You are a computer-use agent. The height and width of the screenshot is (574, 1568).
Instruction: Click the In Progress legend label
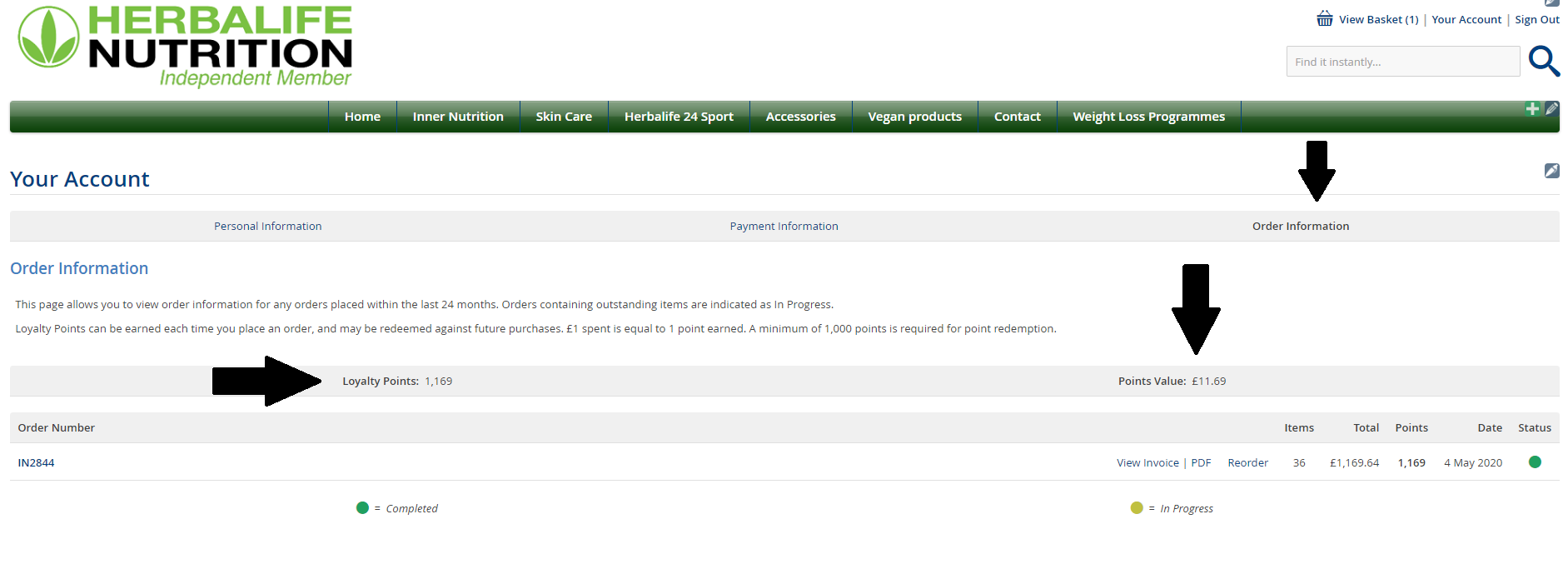tap(1187, 509)
